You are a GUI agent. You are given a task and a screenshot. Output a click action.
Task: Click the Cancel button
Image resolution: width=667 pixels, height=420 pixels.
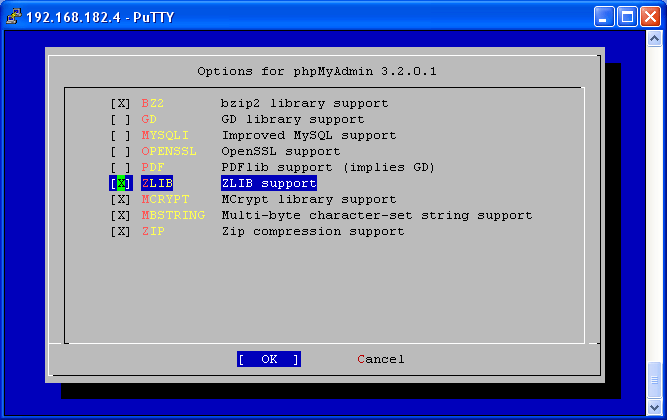tap(381, 359)
